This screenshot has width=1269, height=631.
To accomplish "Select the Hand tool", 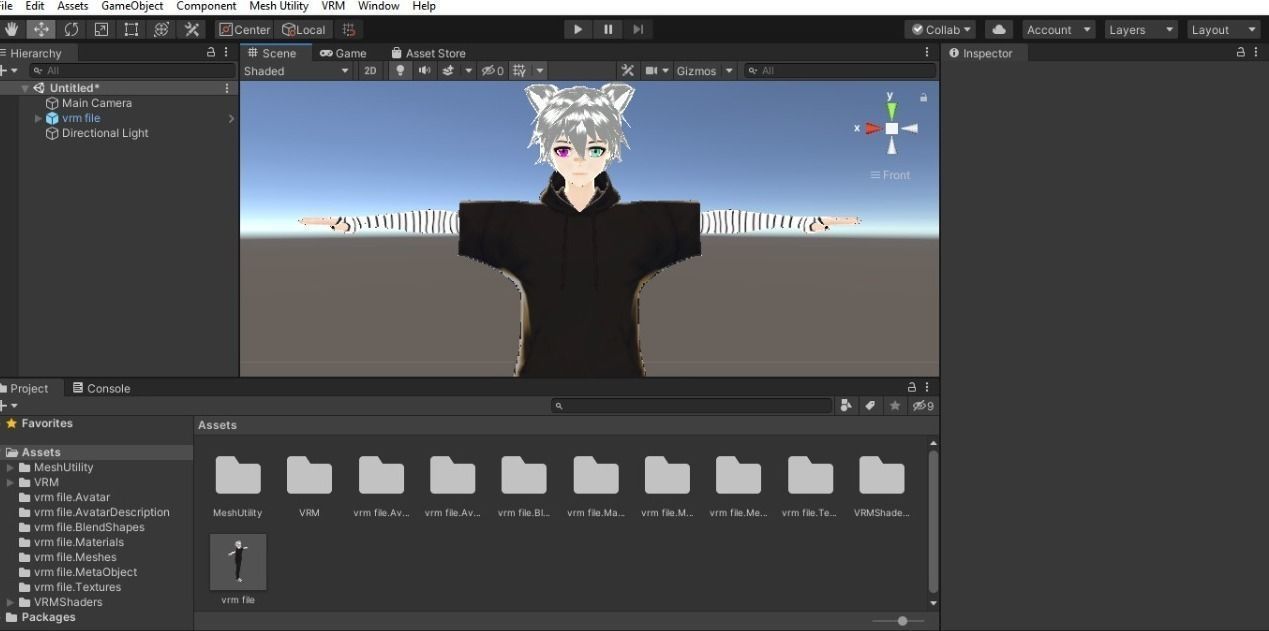I will [11, 30].
